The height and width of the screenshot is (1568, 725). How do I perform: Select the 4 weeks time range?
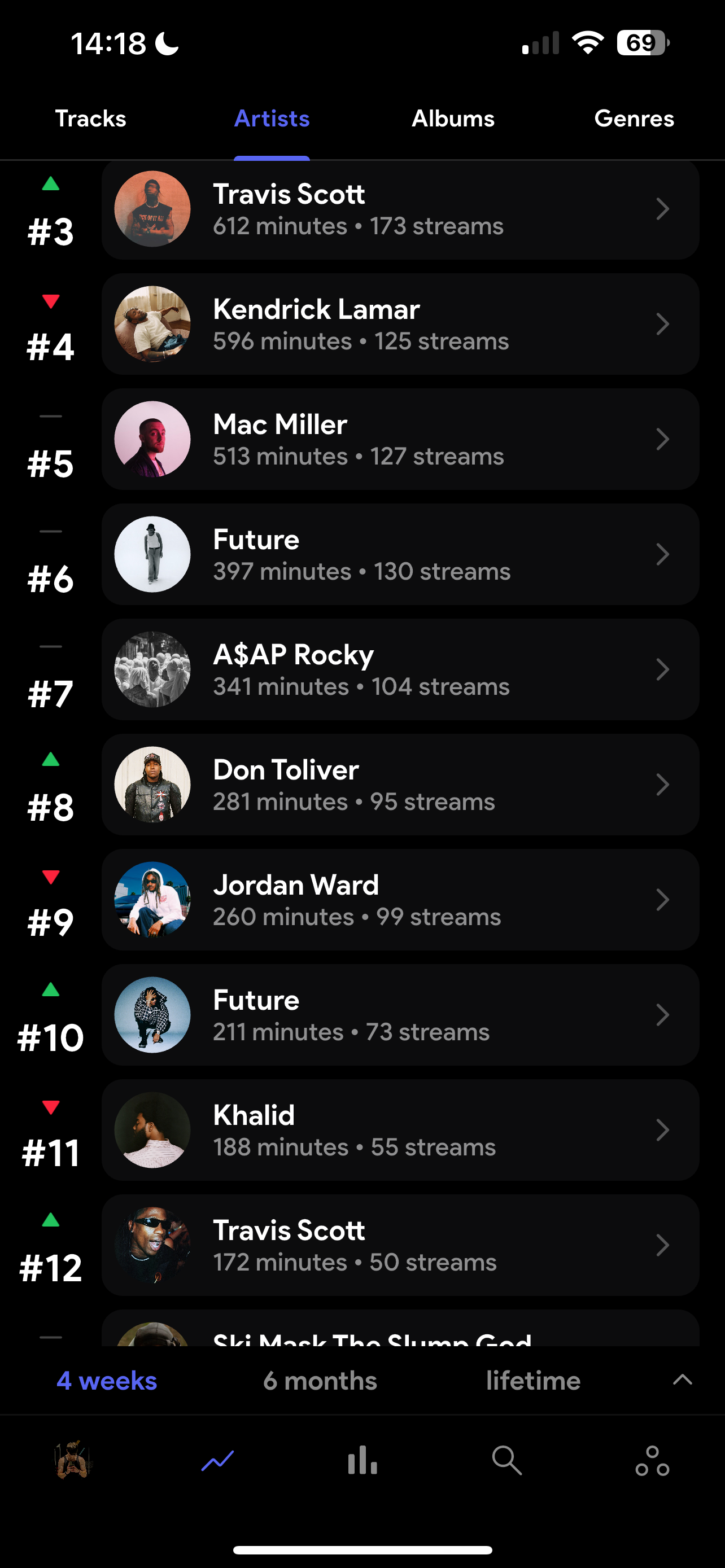point(107,1381)
